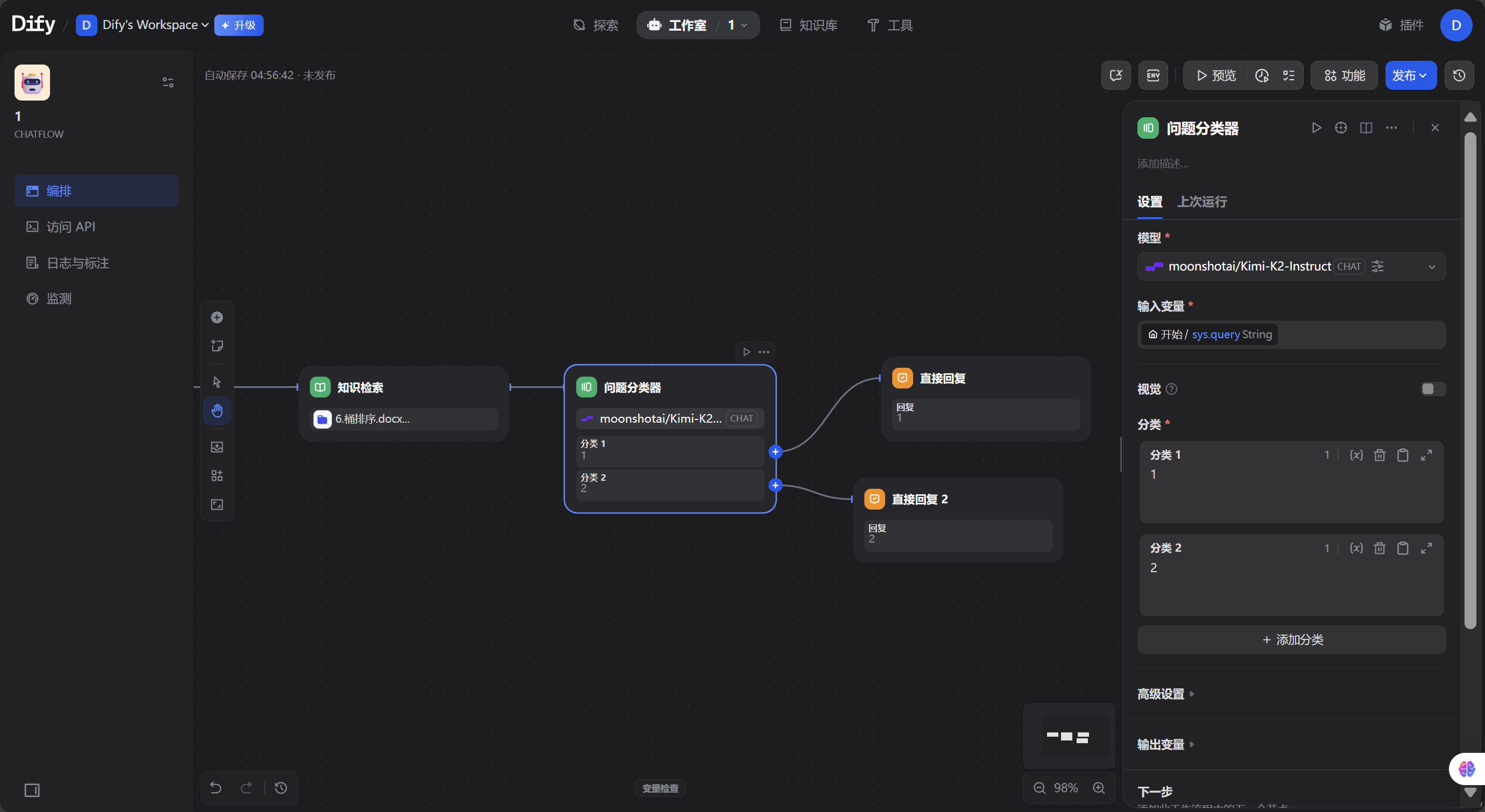Screen dimensions: 1485x812
Task: Click the add node plus icon
Action: point(217,317)
